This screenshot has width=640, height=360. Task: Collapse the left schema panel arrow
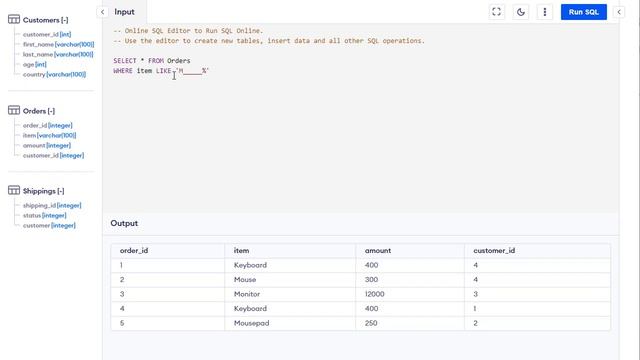pyautogui.click(x=102, y=12)
